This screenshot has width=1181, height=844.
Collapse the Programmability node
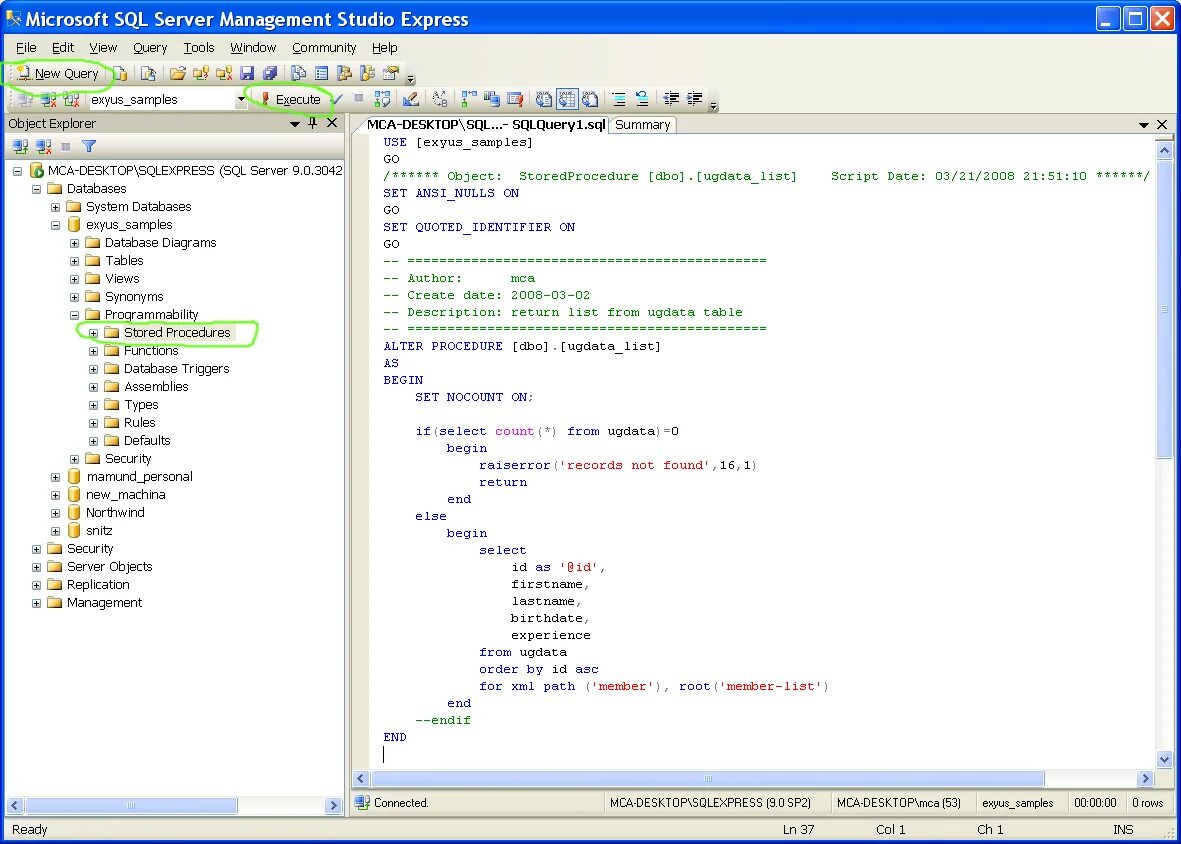(x=75, y=315)
